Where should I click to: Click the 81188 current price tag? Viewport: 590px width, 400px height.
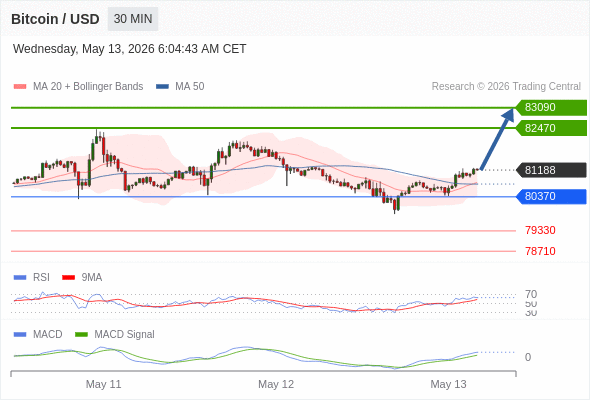click(x=551, y=170)
